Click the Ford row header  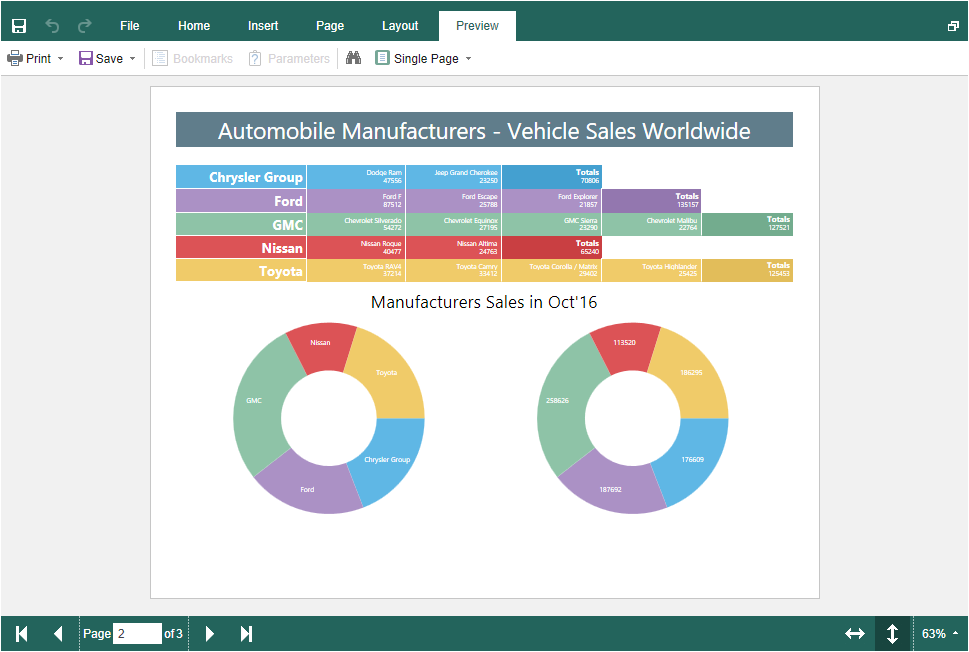(241, 201)
